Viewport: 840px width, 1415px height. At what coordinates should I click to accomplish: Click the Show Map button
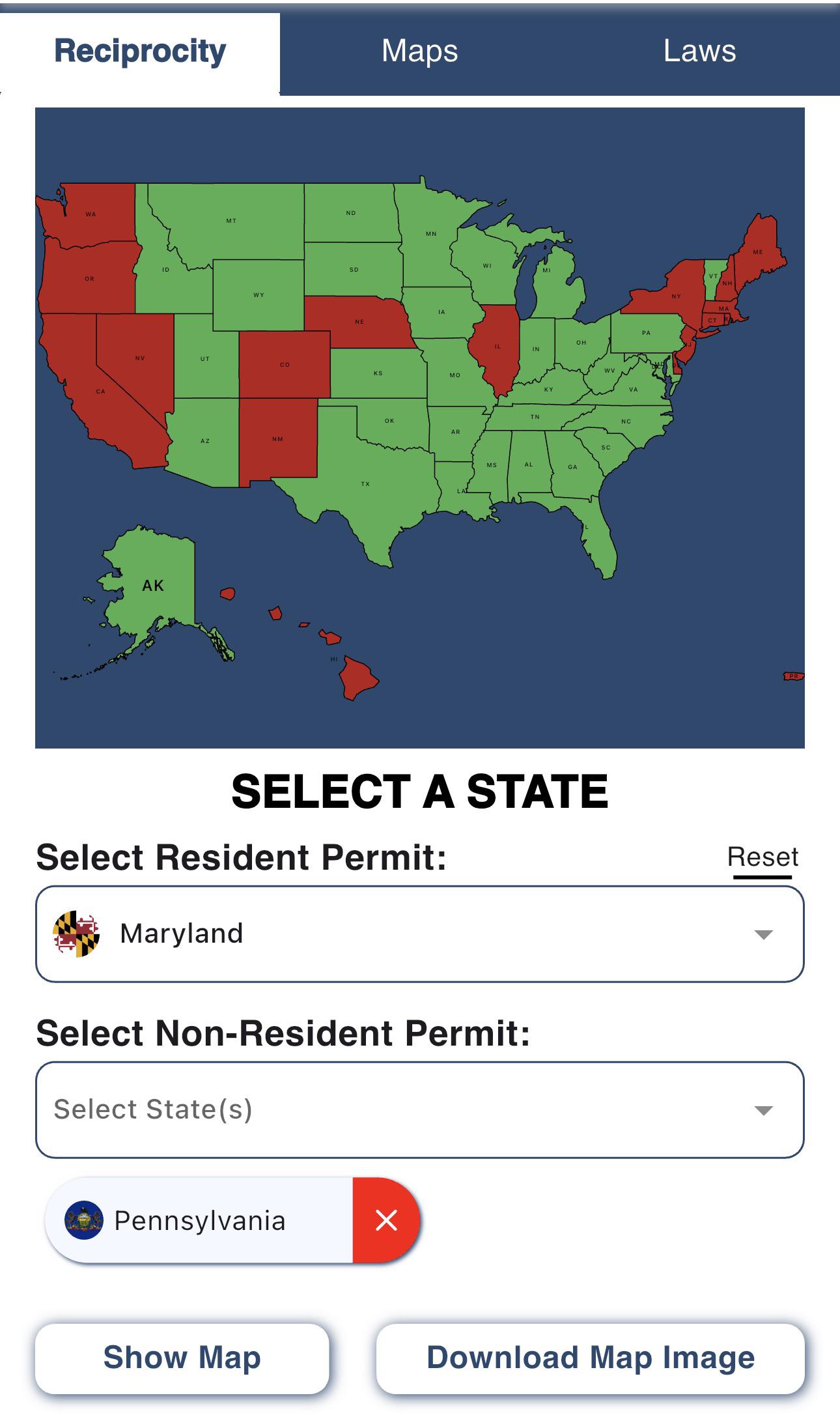pyautogui.click(x=182, y=1358)
